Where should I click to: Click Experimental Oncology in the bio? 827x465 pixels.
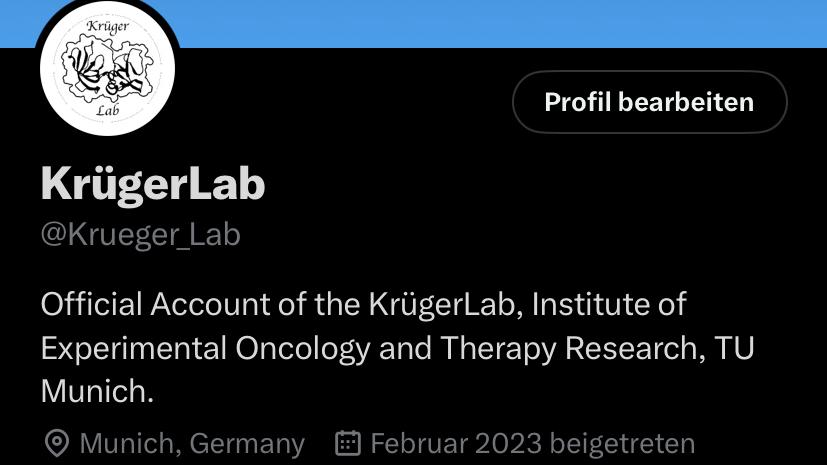tap(206, 348)
